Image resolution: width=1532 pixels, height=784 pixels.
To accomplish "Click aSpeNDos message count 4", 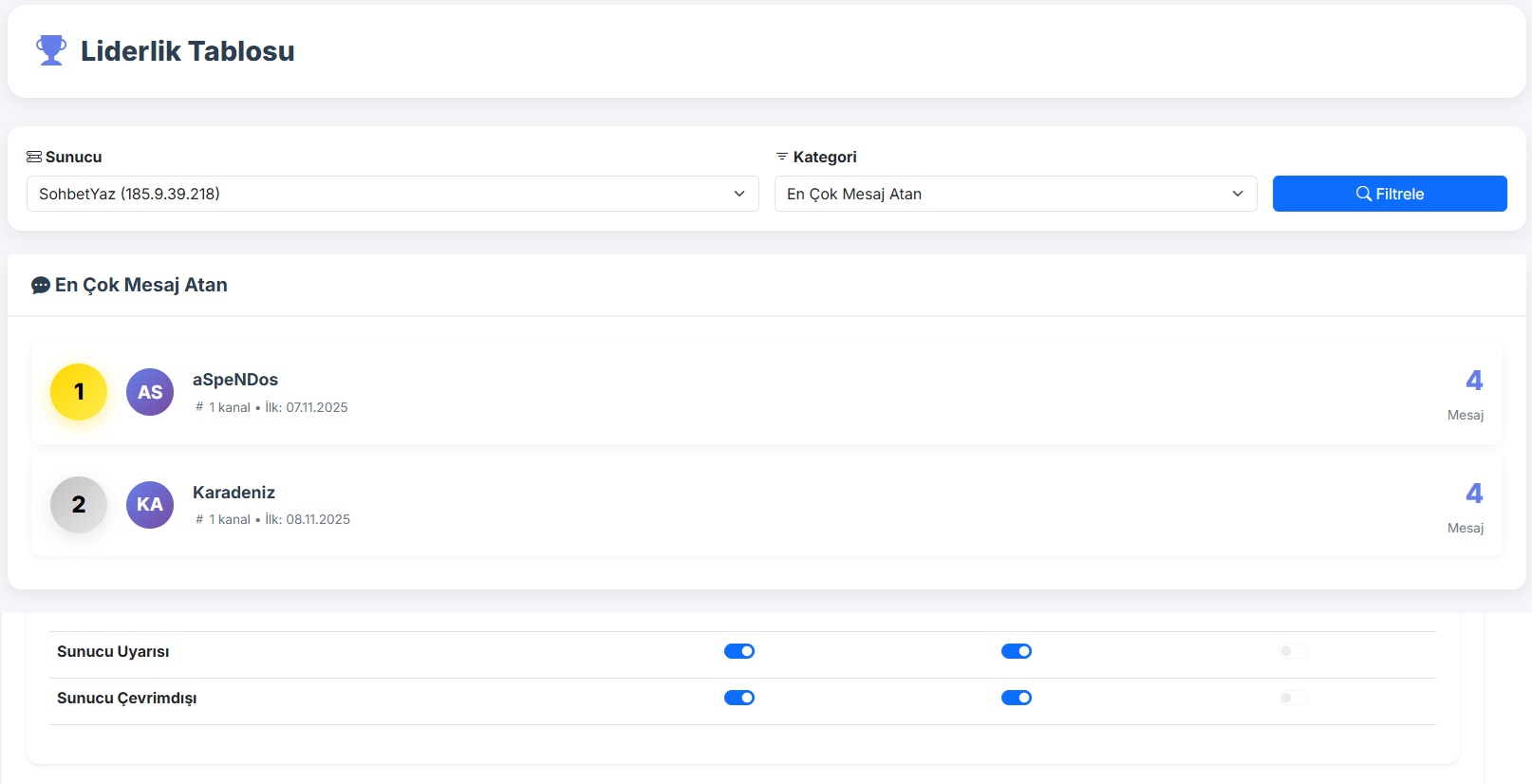I will point(1473,381).
